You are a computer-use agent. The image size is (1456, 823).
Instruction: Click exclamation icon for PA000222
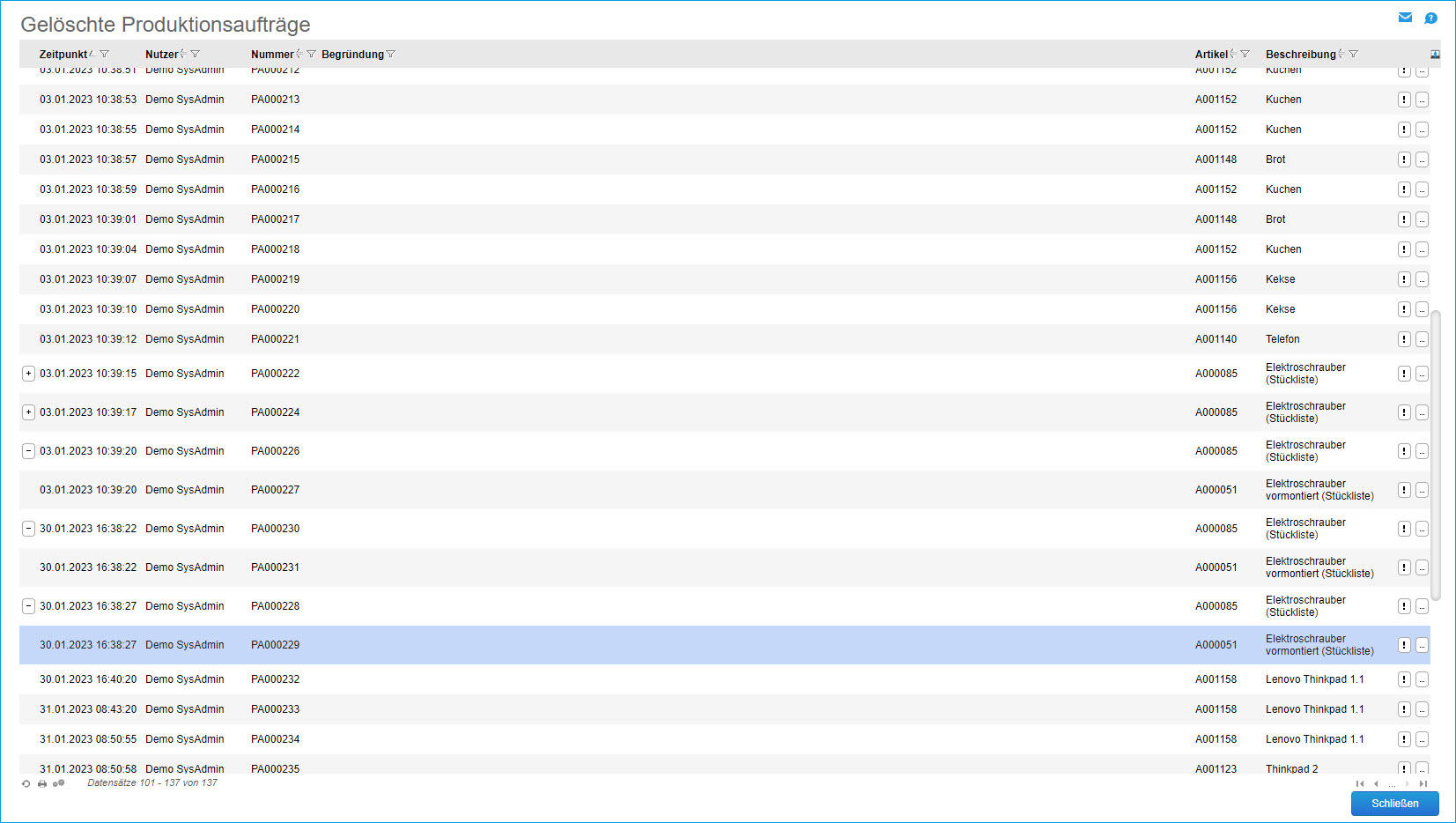click(1404, 374)
